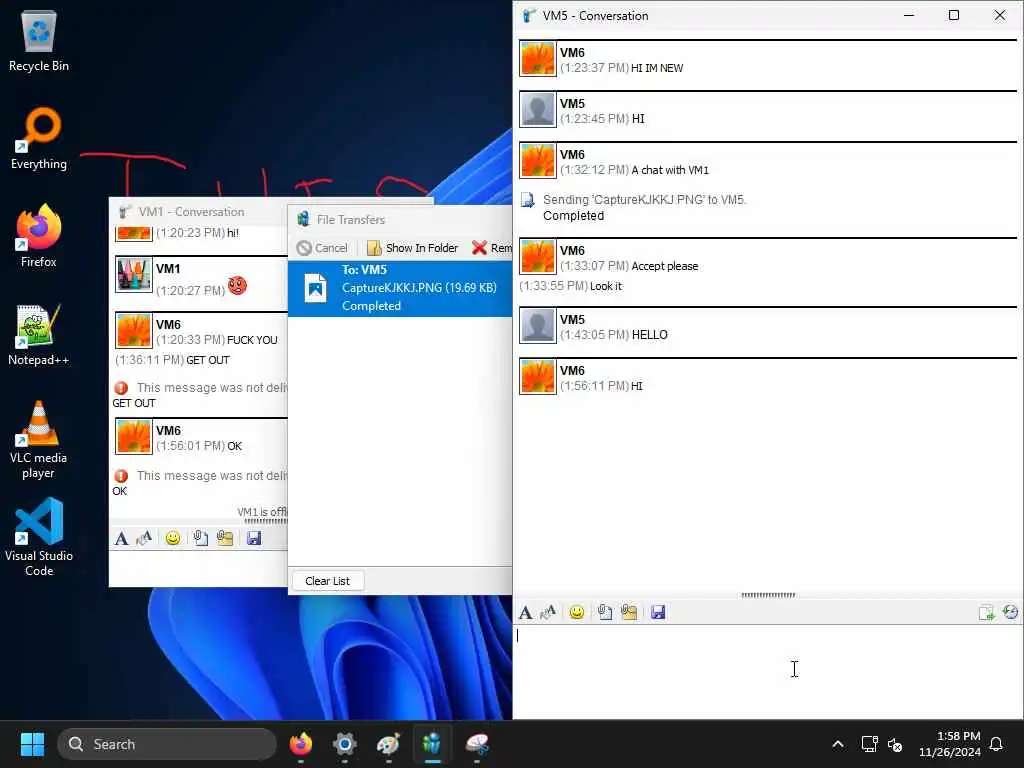Click the transfer icon at right of VM5 toolbar
The width and height of the screenshot is (1024, 768).
[x=986, y=613]
